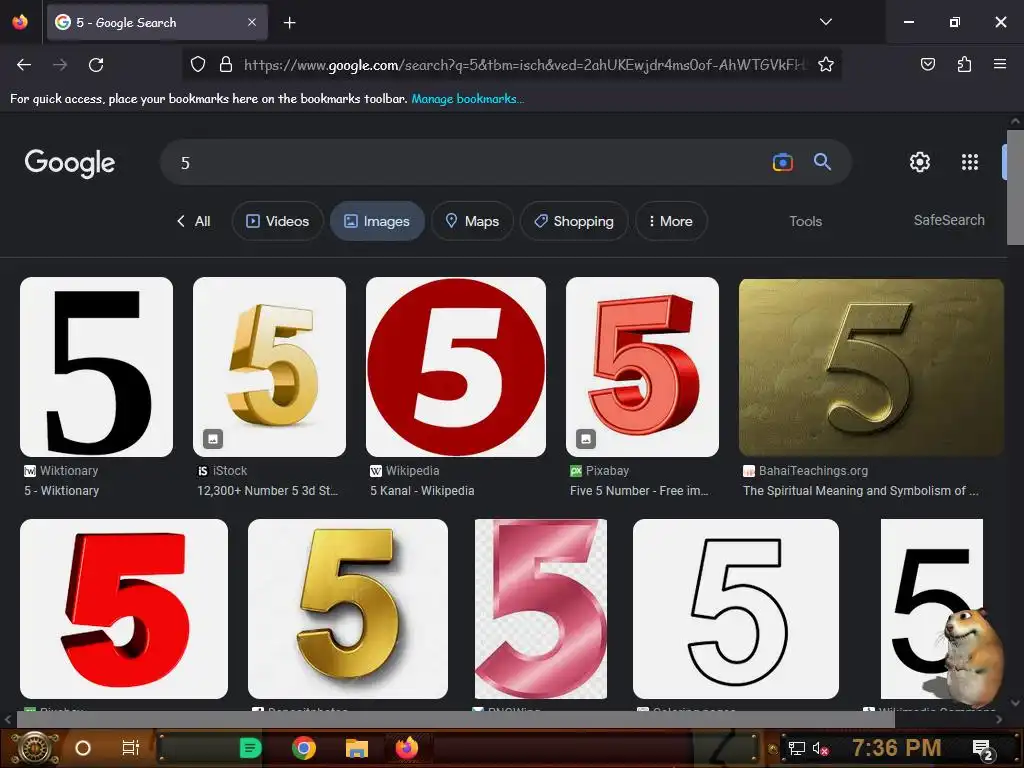Image resolution: width=1024 pixels, height=768 pixels.
Task: Open Task View on taskbar
Action: tap(131, 748)
